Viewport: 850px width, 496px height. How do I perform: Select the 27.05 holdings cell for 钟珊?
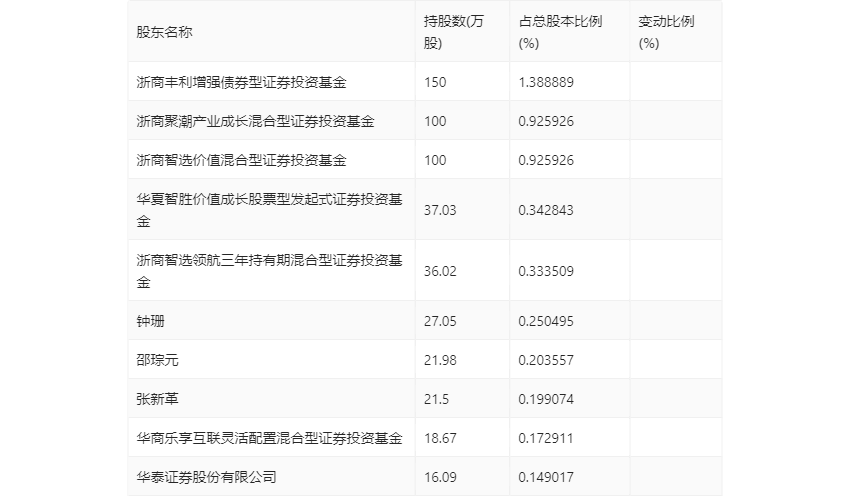tap(440, 321)
